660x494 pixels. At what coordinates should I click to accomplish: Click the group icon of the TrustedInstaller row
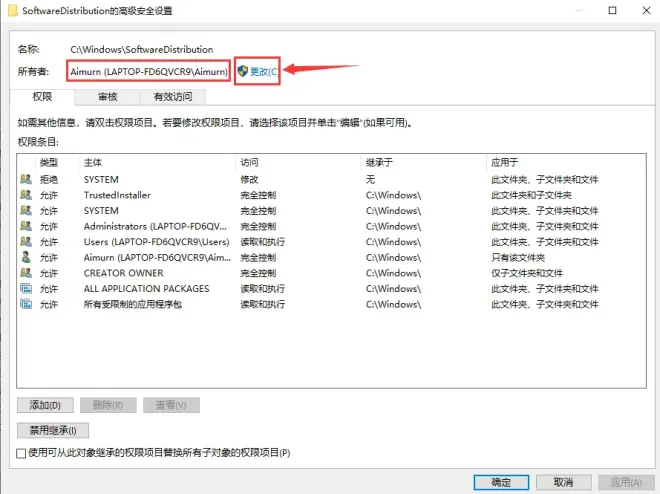26,195
